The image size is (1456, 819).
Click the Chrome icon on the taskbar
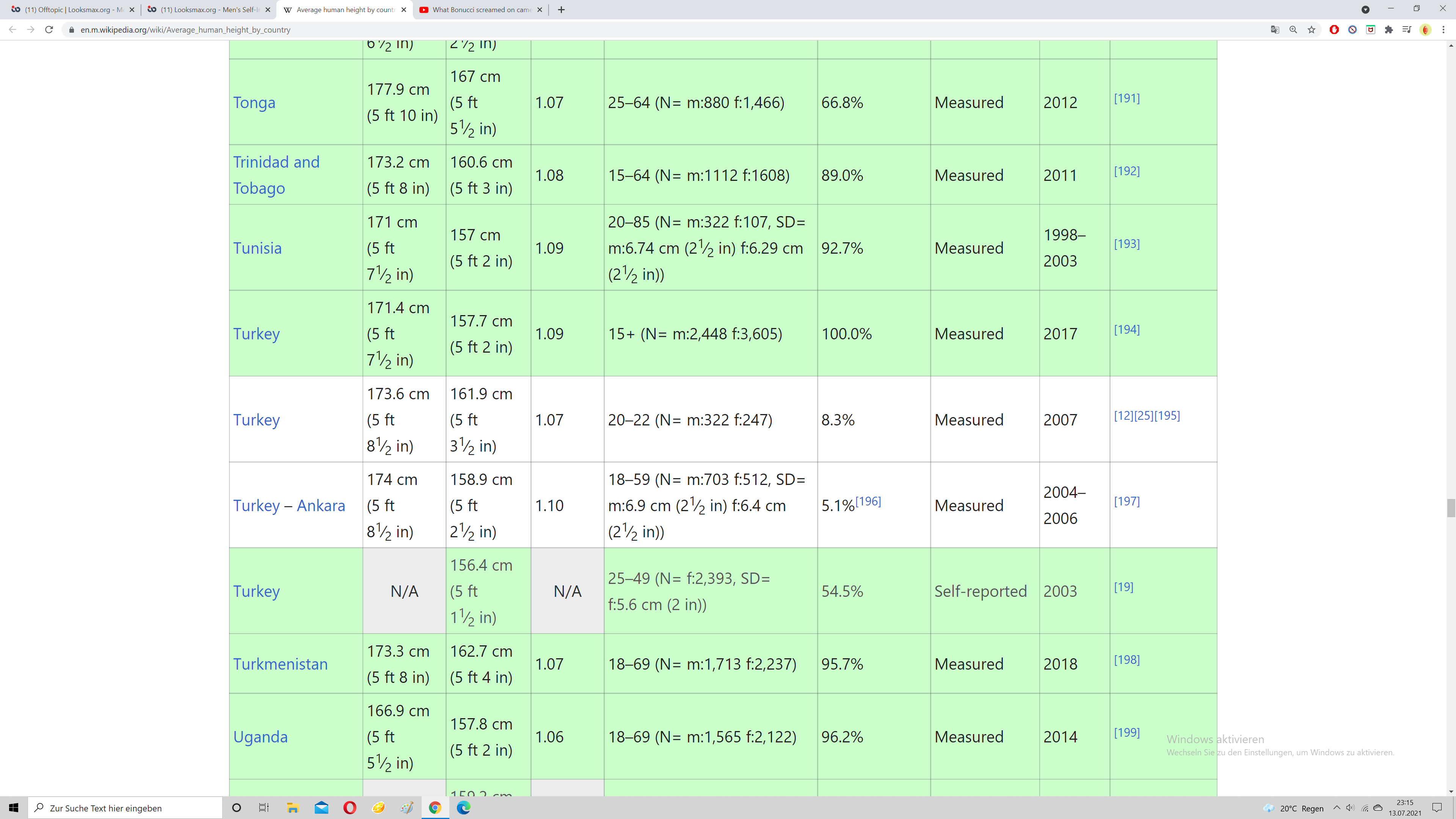435,808
